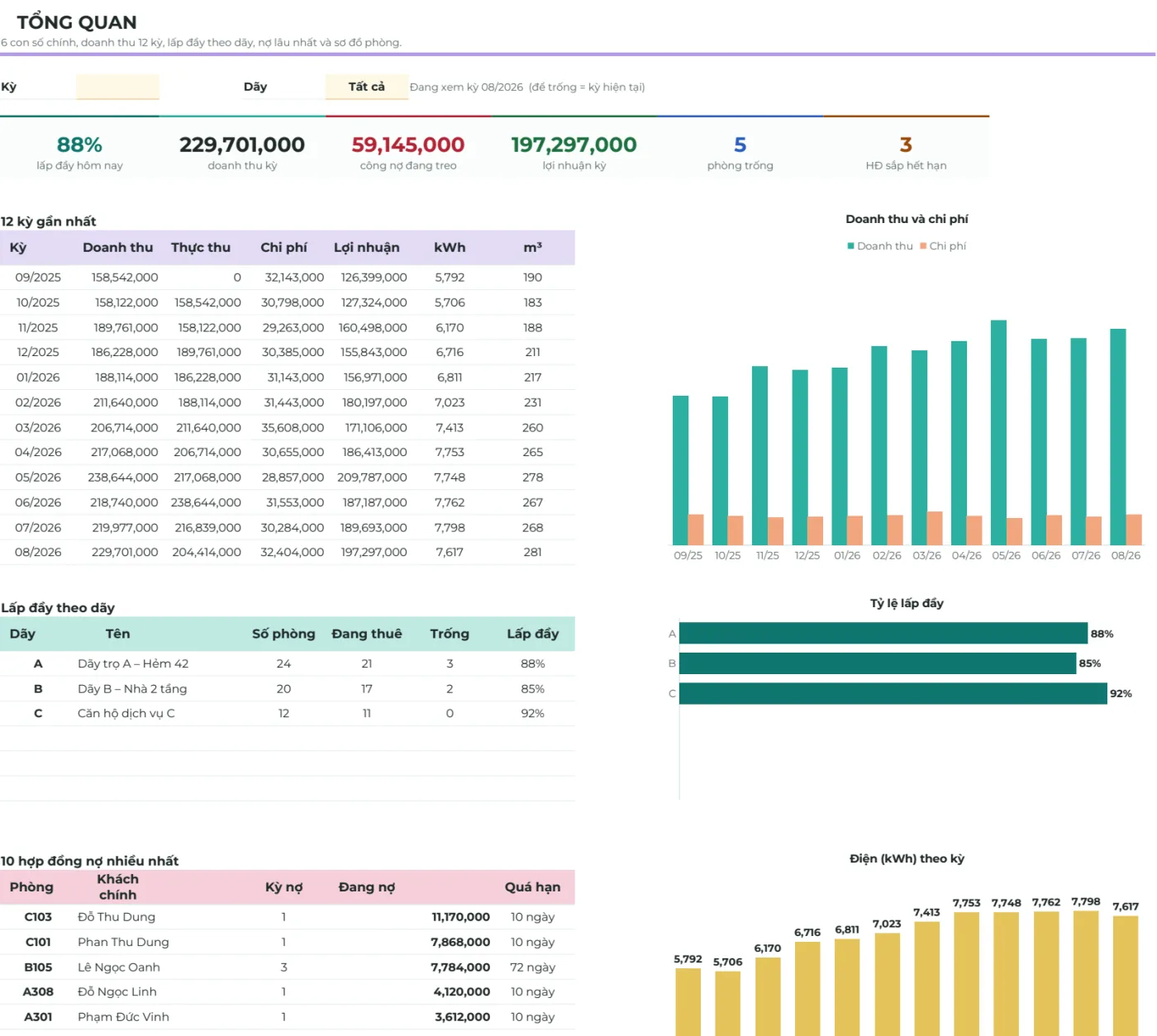This screenshot has height=1036, width=1157.
Task: Click the Tỷ lệ lấp đầy chart title
Action: coord(907,603)
